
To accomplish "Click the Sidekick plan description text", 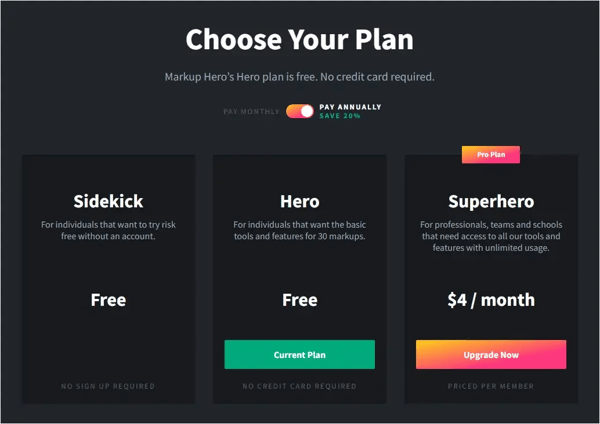I will 108,230.
